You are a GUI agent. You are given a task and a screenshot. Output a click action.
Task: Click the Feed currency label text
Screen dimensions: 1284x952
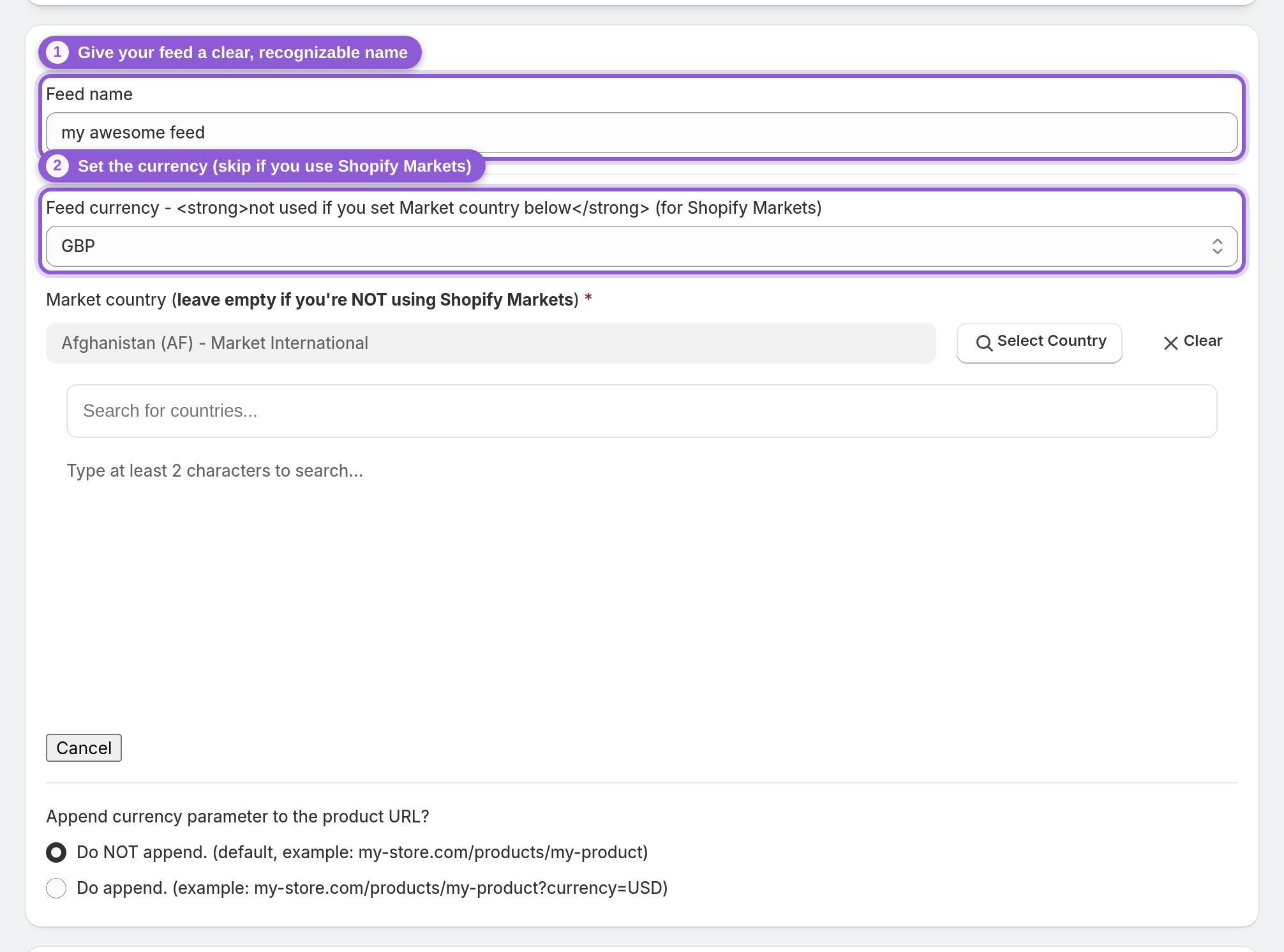tap(434, 208)
